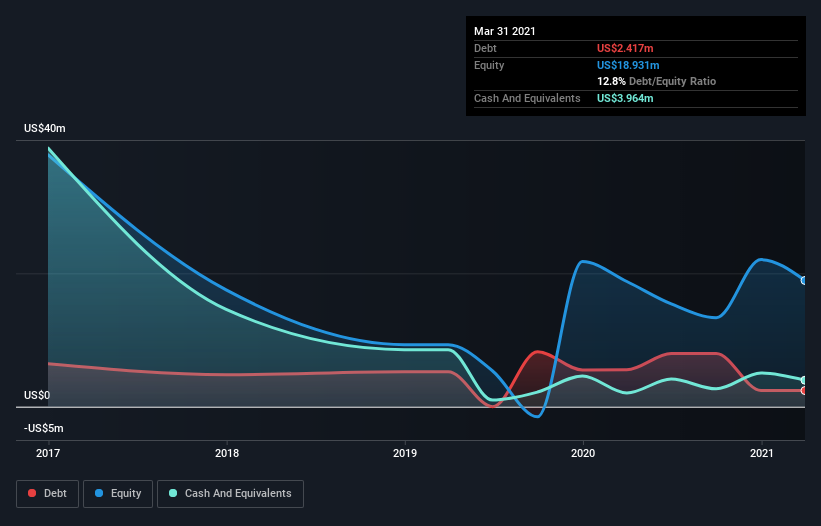Screen dimensions: 821x526
Task: Click the Cash And Equivalents tooltip label
Action: (527, 98)
